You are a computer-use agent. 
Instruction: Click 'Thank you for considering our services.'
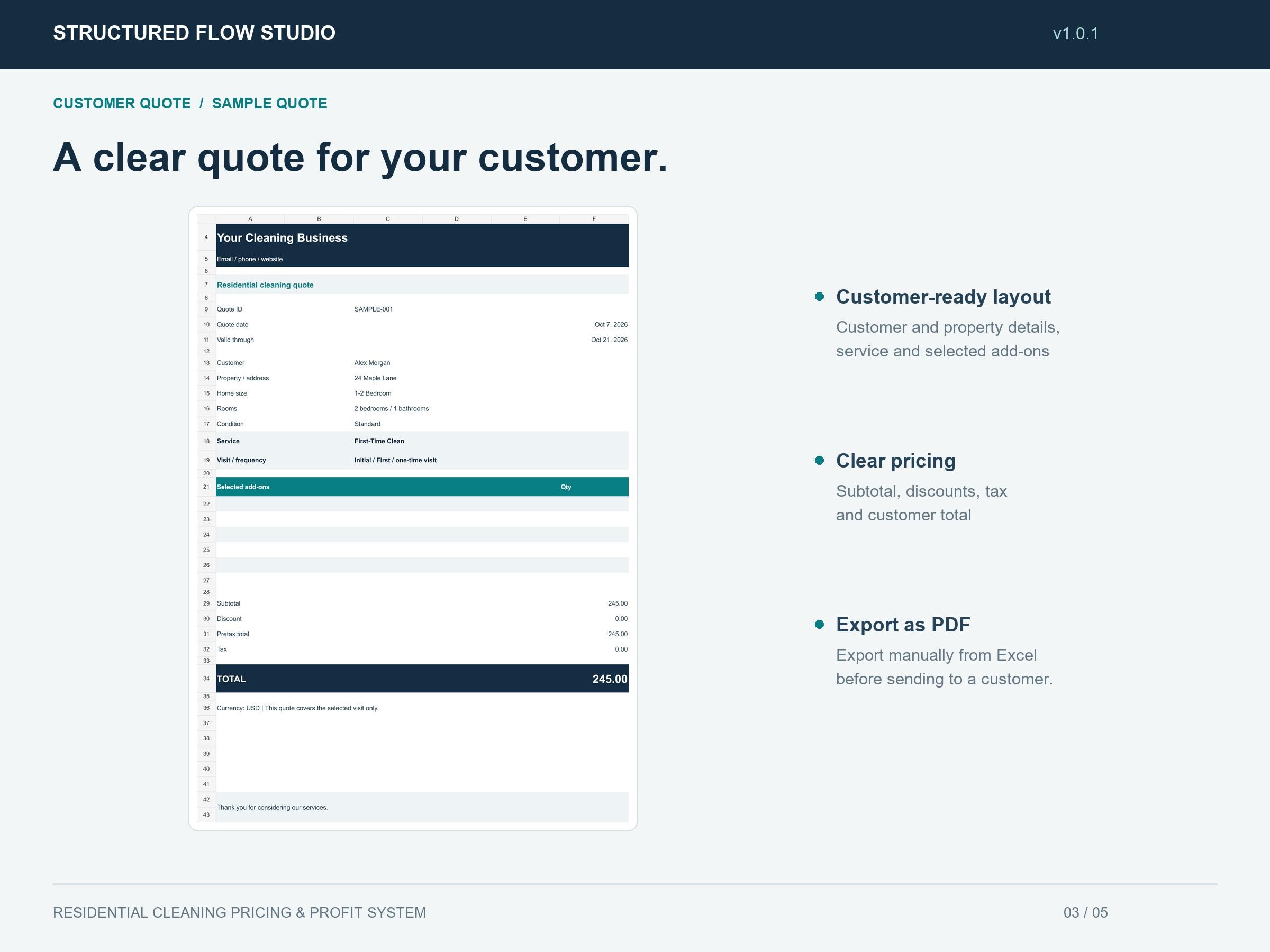coord(272,808)
